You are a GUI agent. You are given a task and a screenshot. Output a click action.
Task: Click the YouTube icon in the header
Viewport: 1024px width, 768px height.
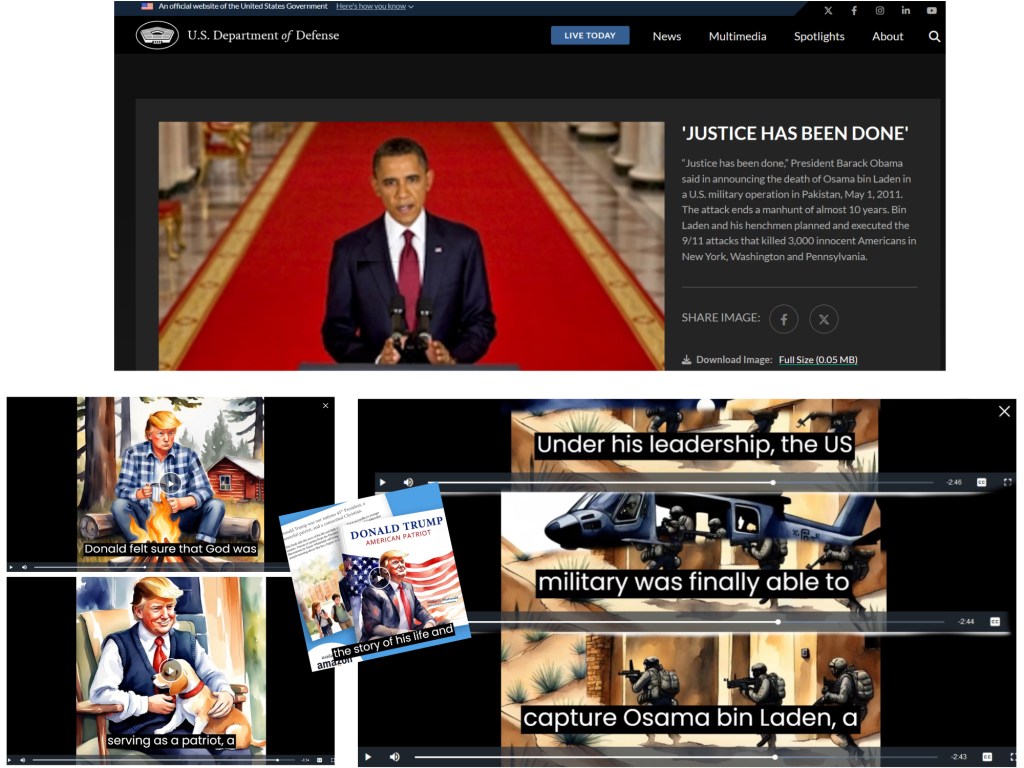point(932,10)
